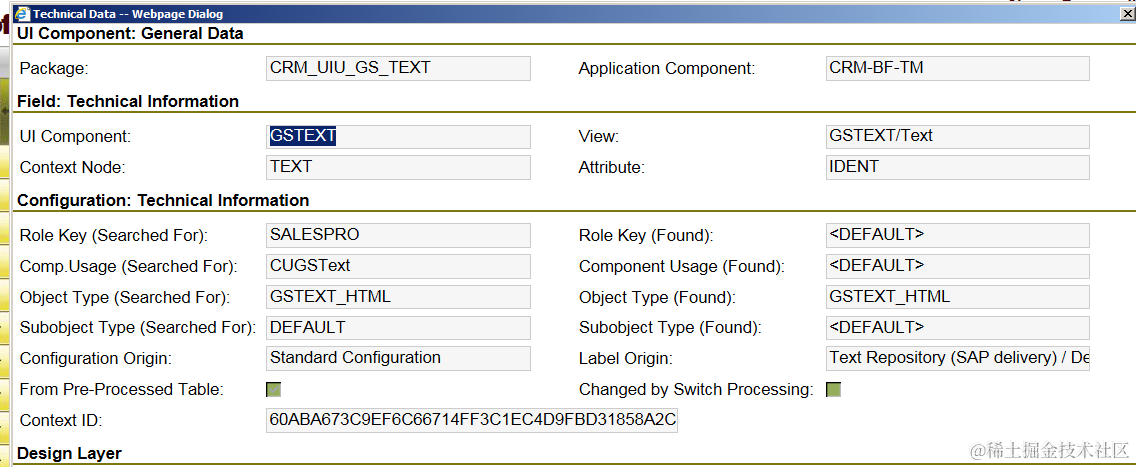Click Object Type (Found) GSTEXT_HTML field

click(x=958, y=297)
